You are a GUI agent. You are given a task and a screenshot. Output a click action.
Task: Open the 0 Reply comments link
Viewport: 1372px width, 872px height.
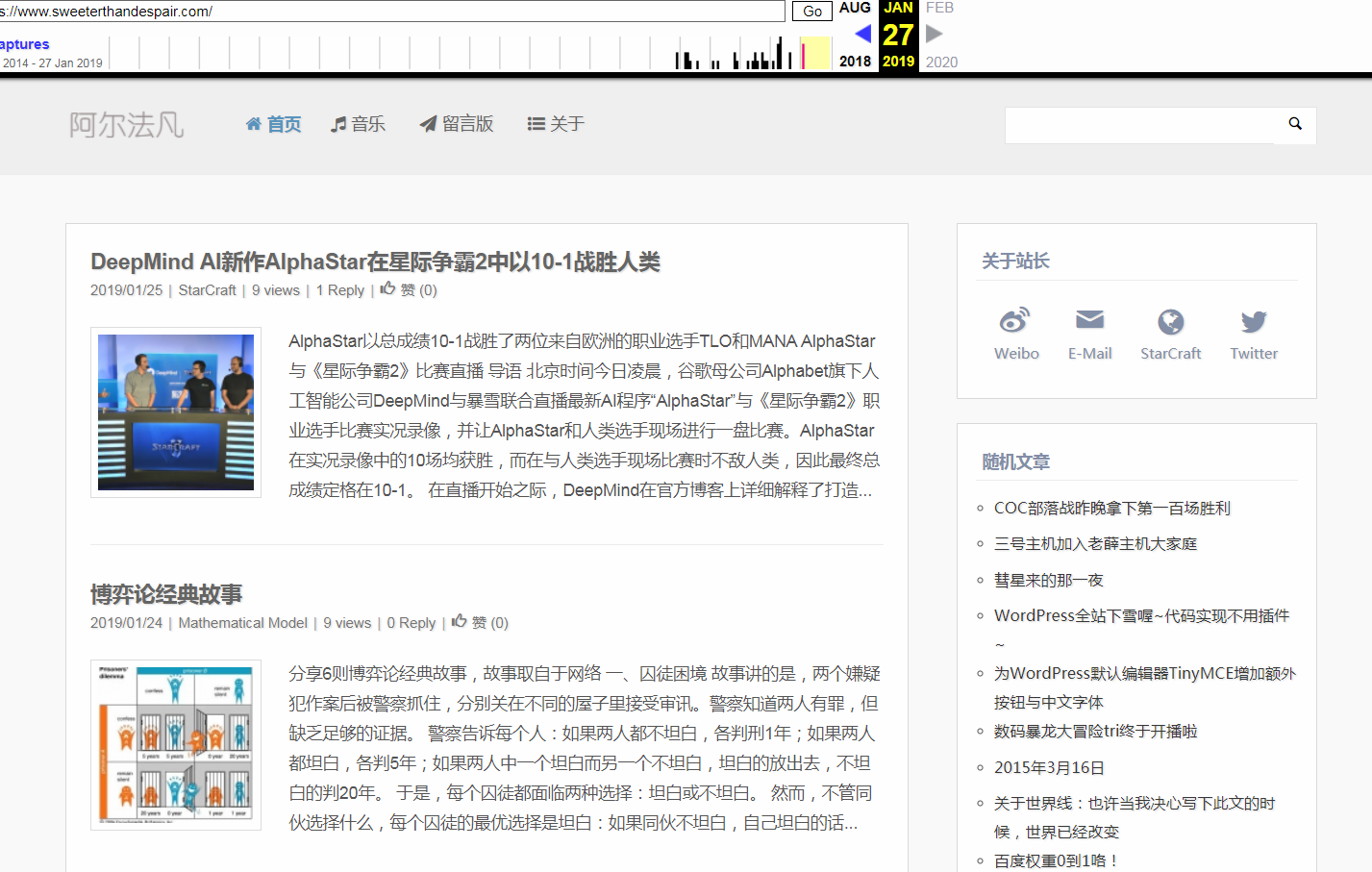point(412,623)
